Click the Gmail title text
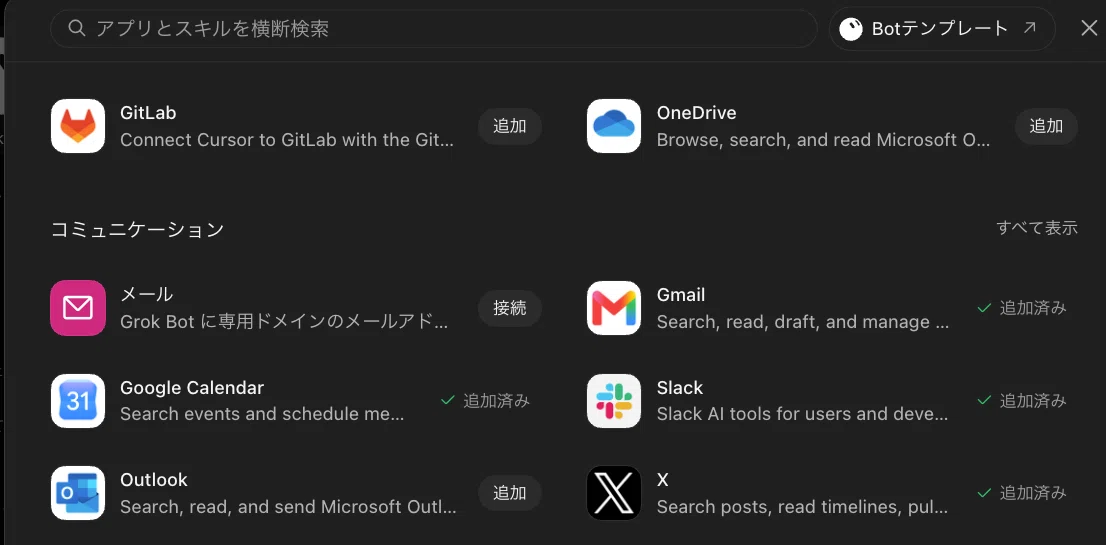This screenshot has width=1106, height=545. coord(681,295)
